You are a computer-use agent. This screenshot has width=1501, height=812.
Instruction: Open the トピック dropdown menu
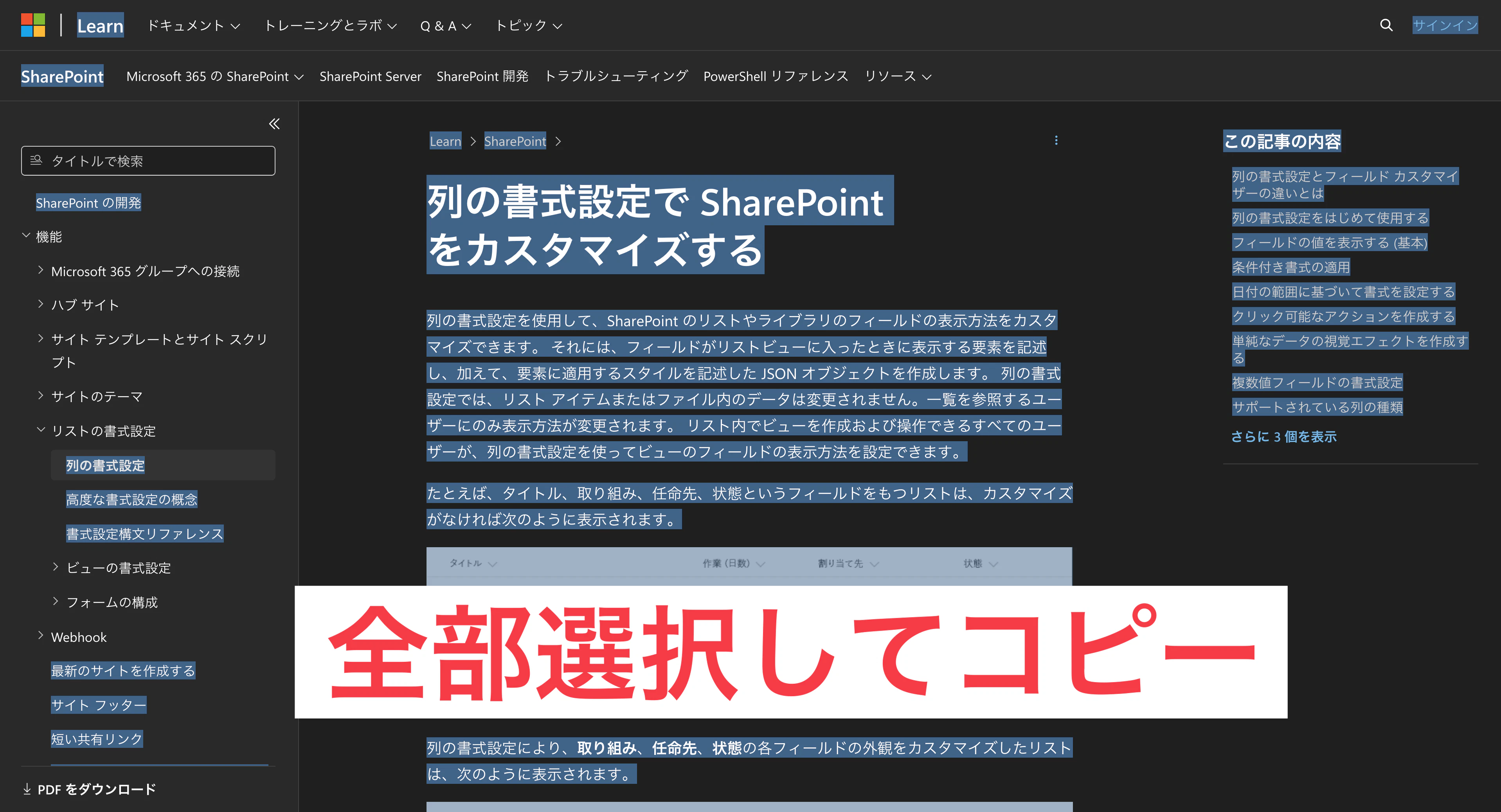[x=529, y=26]
